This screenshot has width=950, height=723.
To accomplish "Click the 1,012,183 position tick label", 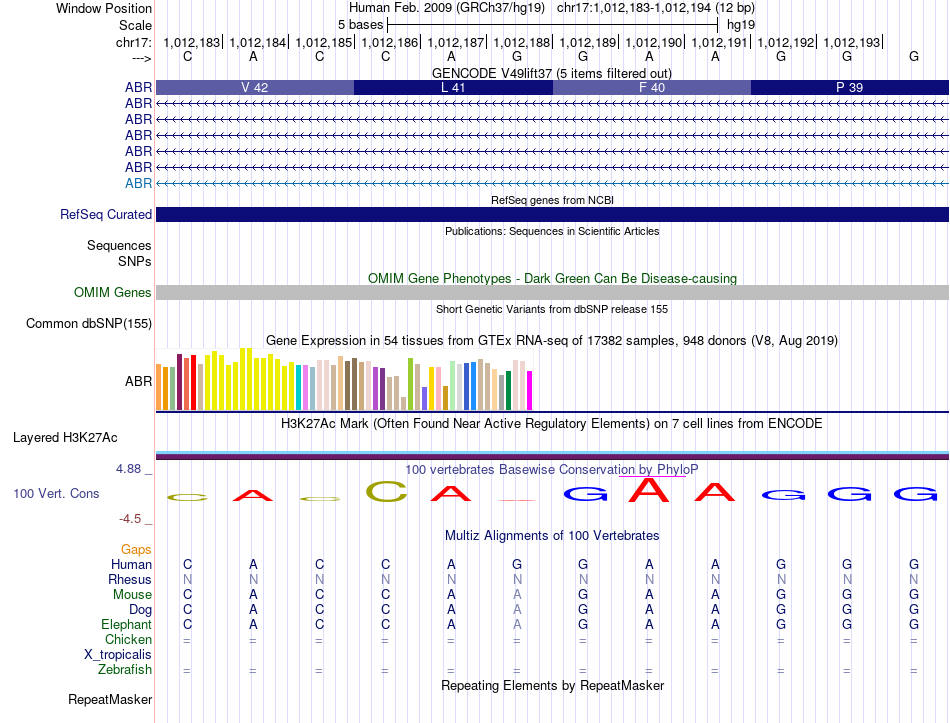I will [x=192, y=42].
